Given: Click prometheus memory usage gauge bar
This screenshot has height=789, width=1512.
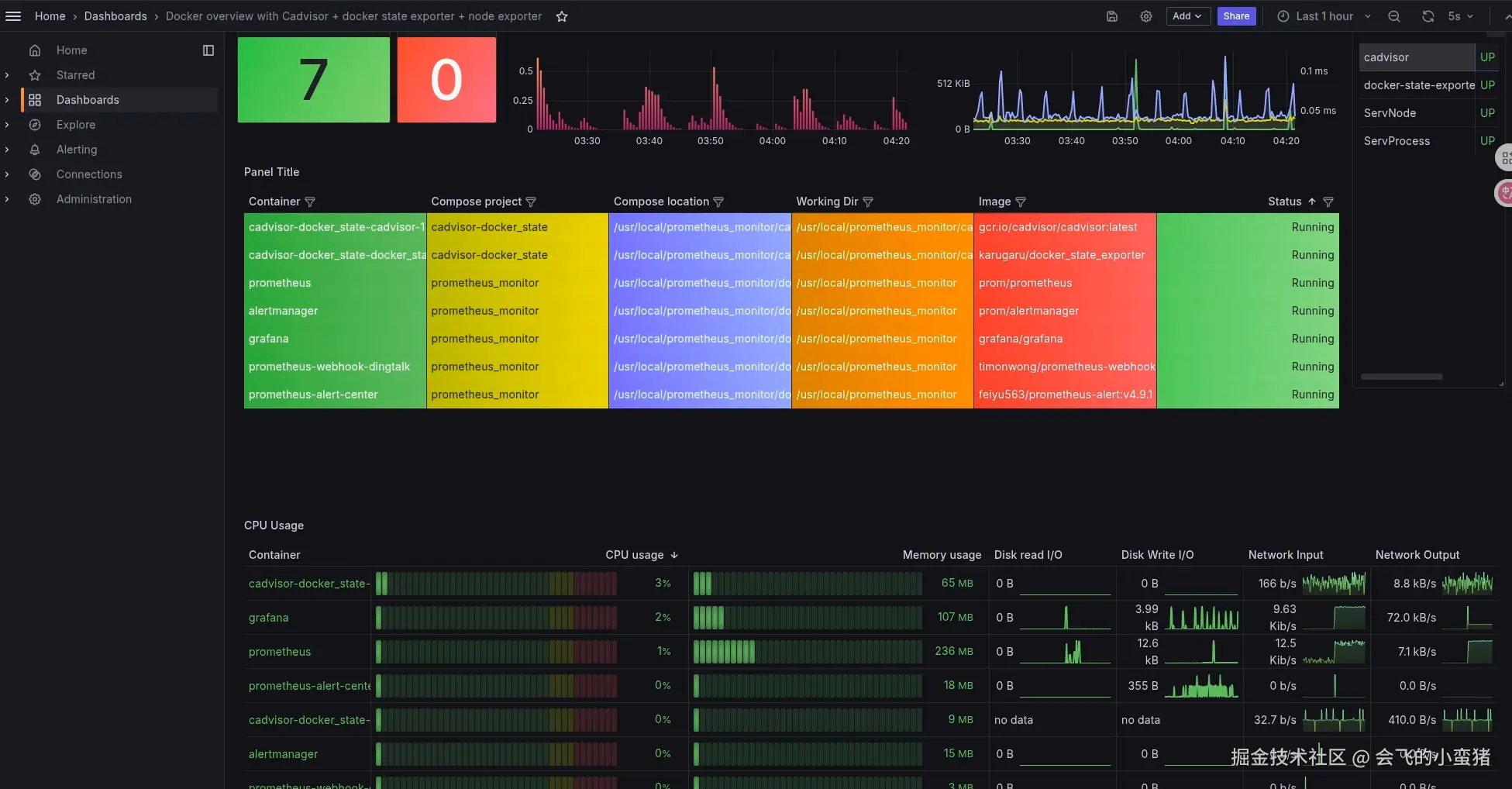Looking at the screenshot, I should pos(808,652).
